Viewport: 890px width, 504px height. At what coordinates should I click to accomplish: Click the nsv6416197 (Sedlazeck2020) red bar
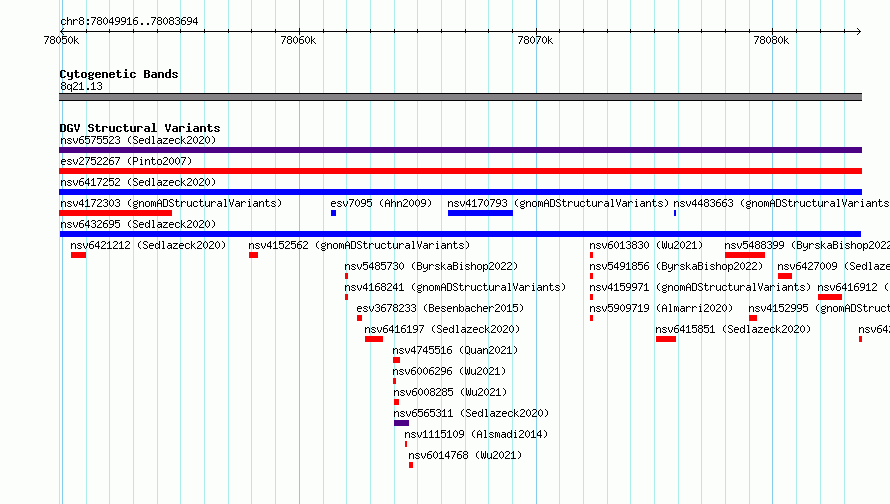click(373, 339)
